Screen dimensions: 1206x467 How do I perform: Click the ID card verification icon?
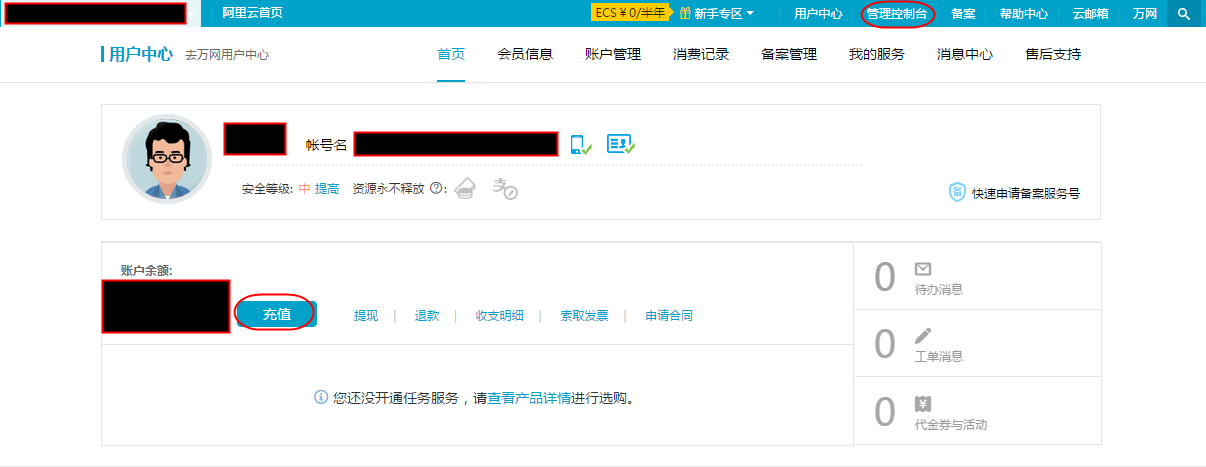click(x=621, y=145)
